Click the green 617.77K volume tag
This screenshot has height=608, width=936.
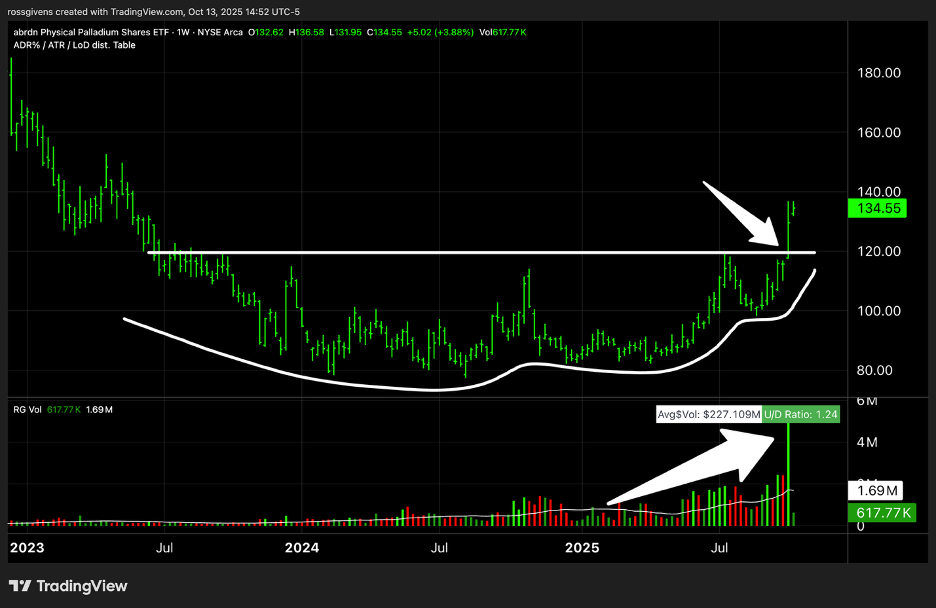coord(879,512)
